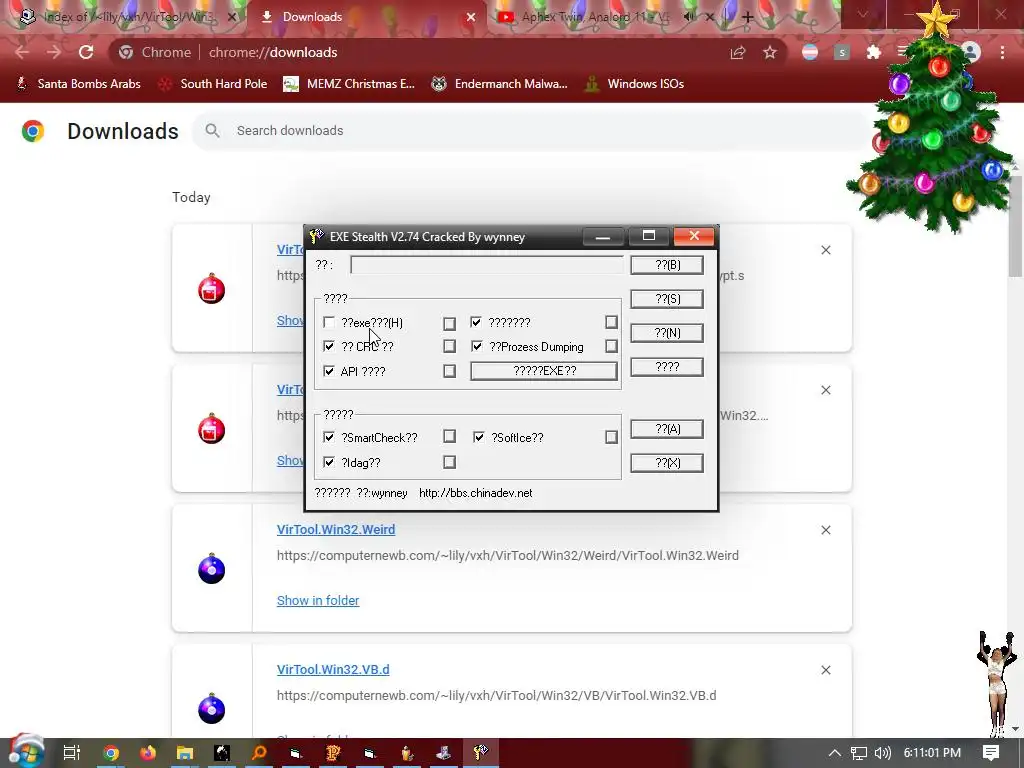Open File Explorer from the taskbar
Viewport: 1024px width, 768px height.
[x=185, y=753]
